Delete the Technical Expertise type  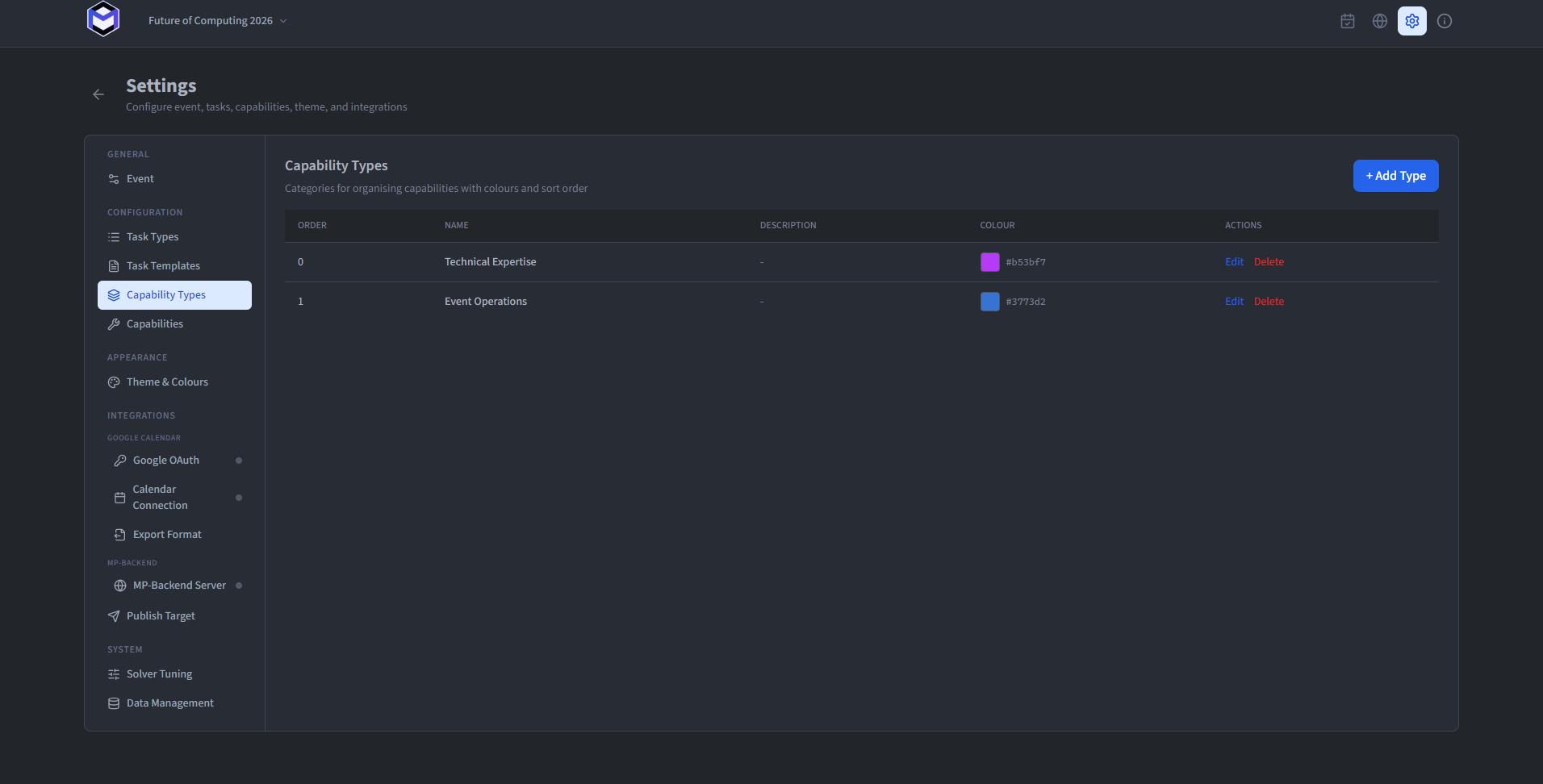click(1269, 262)
